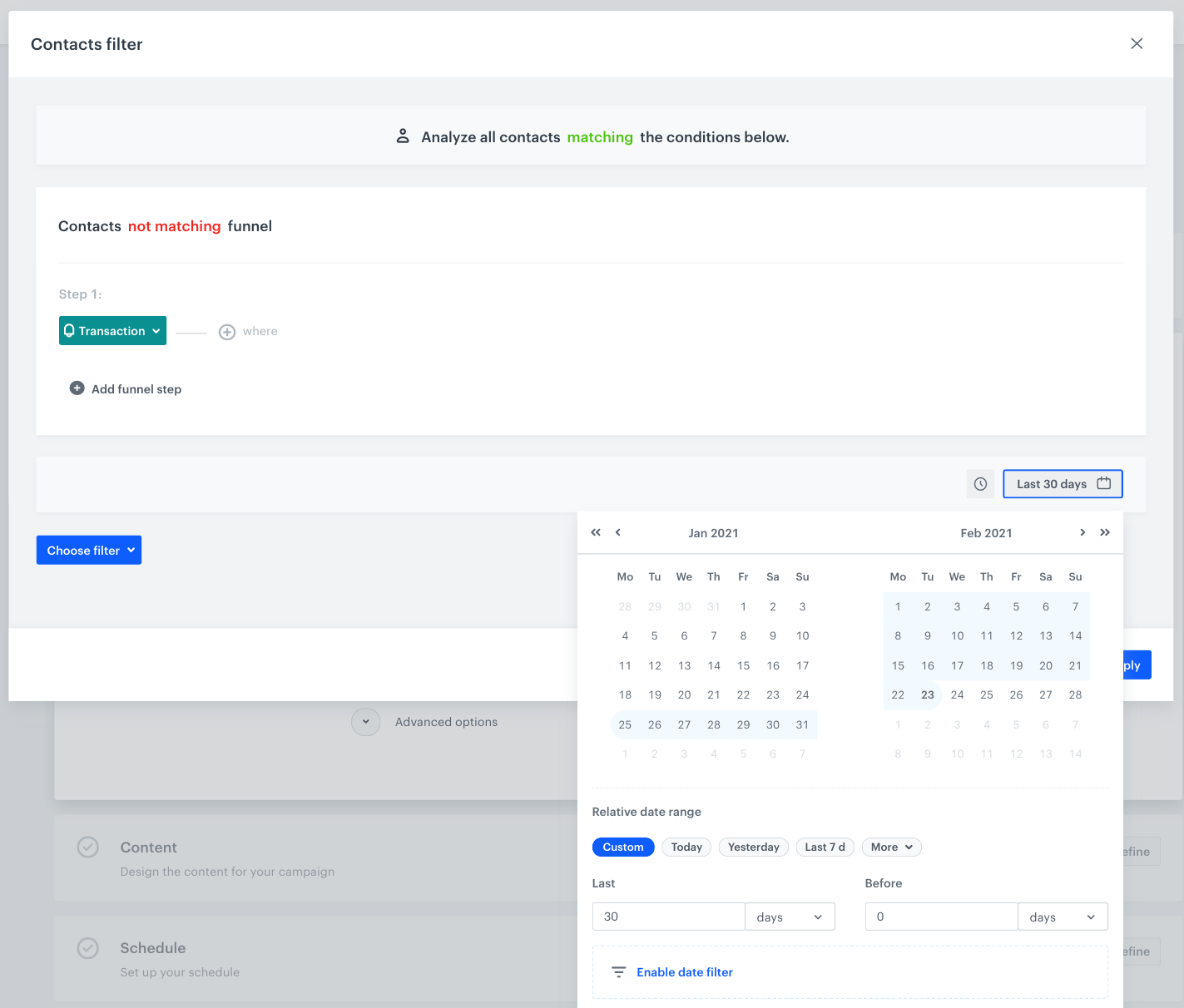
Task: Jump to next year with double-right arrow
Action: click(1105, 532)
